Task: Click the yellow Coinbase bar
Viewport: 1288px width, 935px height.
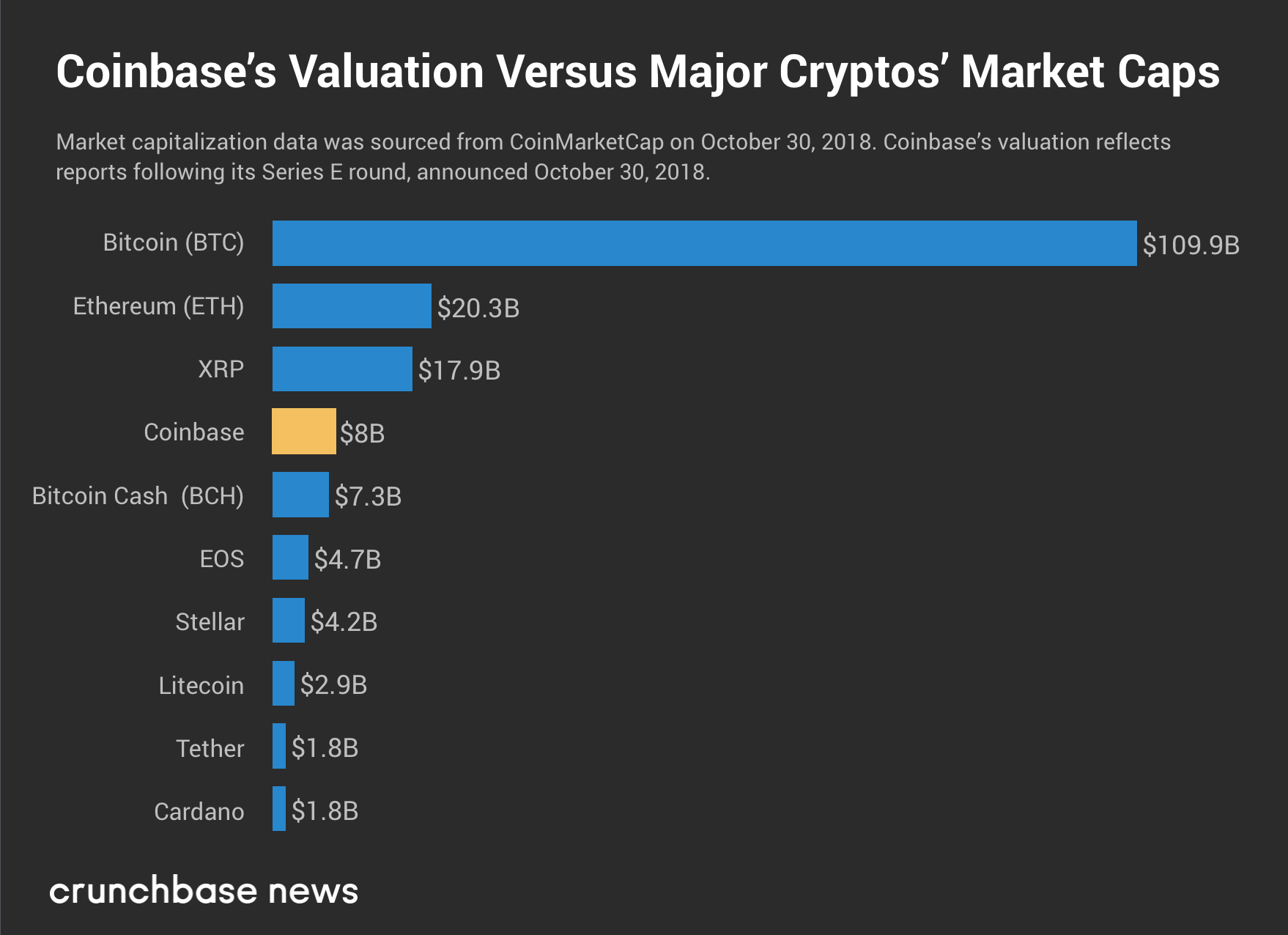Action: [304, 432]
